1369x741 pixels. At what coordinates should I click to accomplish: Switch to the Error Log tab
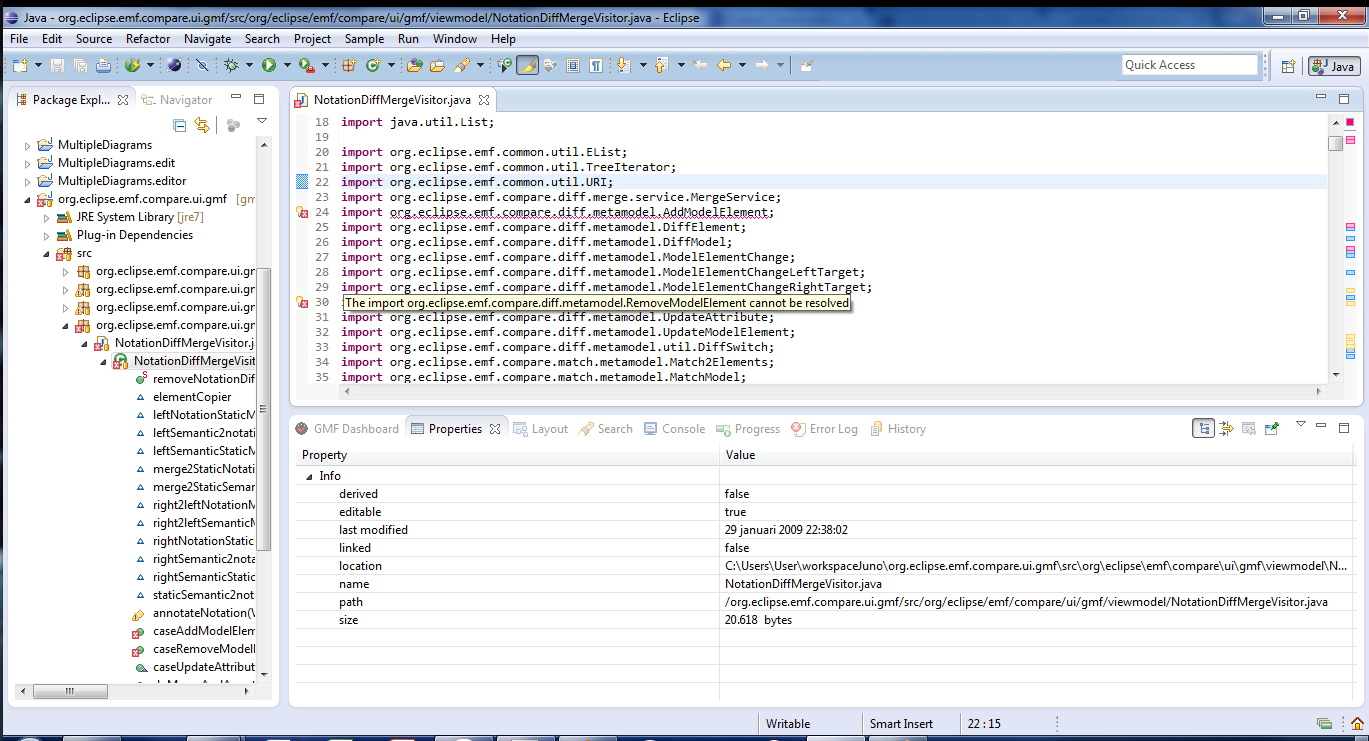[x=824, y=429]
